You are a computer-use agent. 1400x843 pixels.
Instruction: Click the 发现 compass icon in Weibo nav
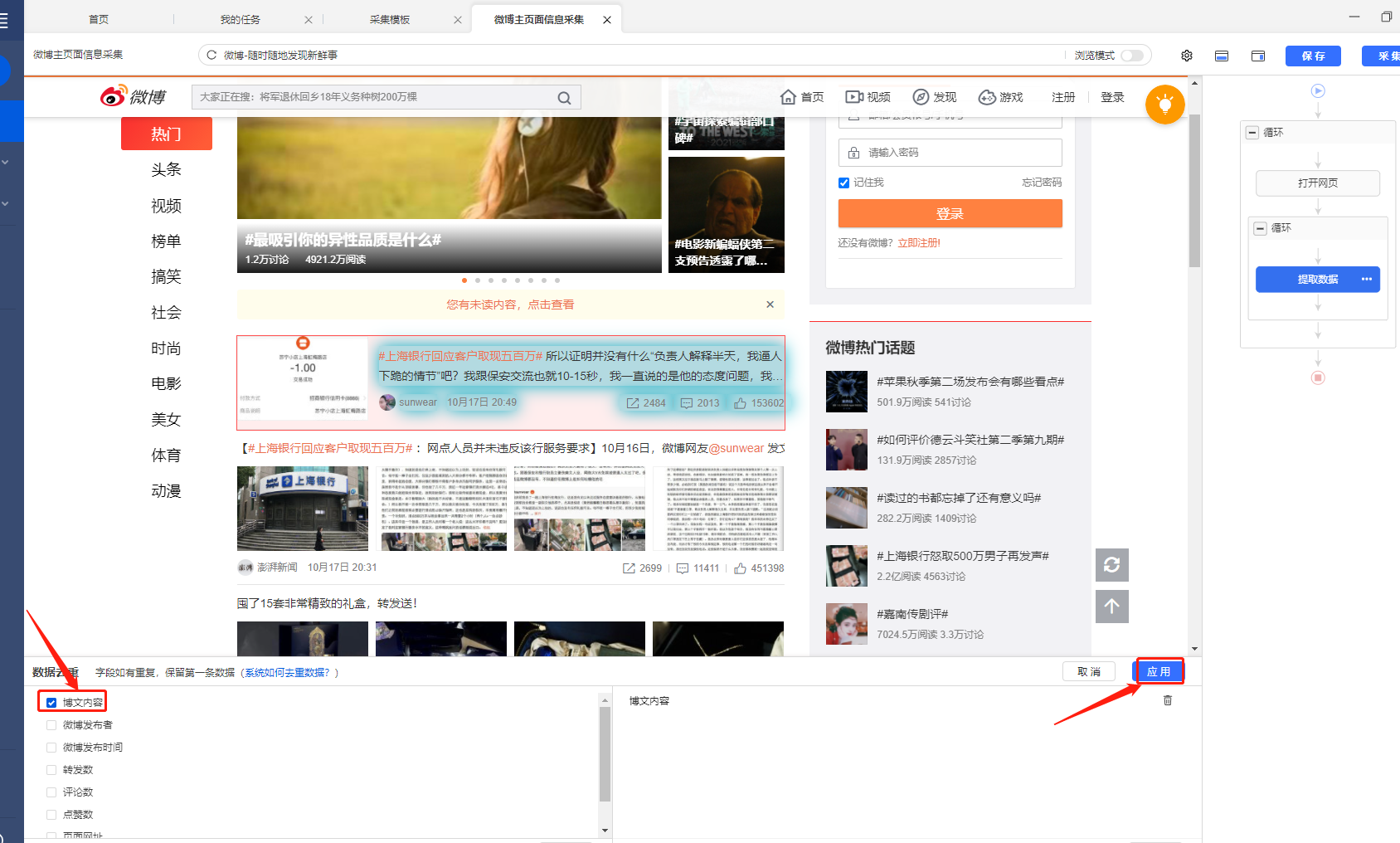921,97
